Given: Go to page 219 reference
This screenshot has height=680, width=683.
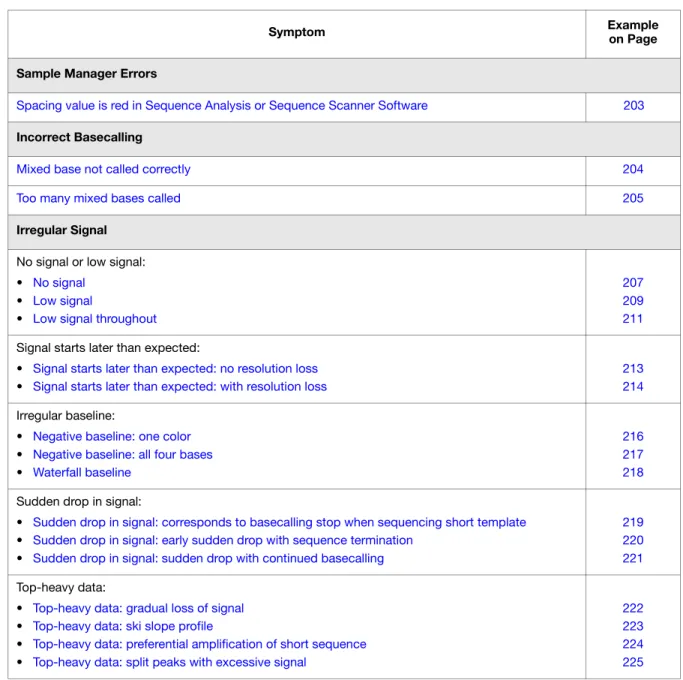Looking at the screenshot, I should click(x=633, y=522).
